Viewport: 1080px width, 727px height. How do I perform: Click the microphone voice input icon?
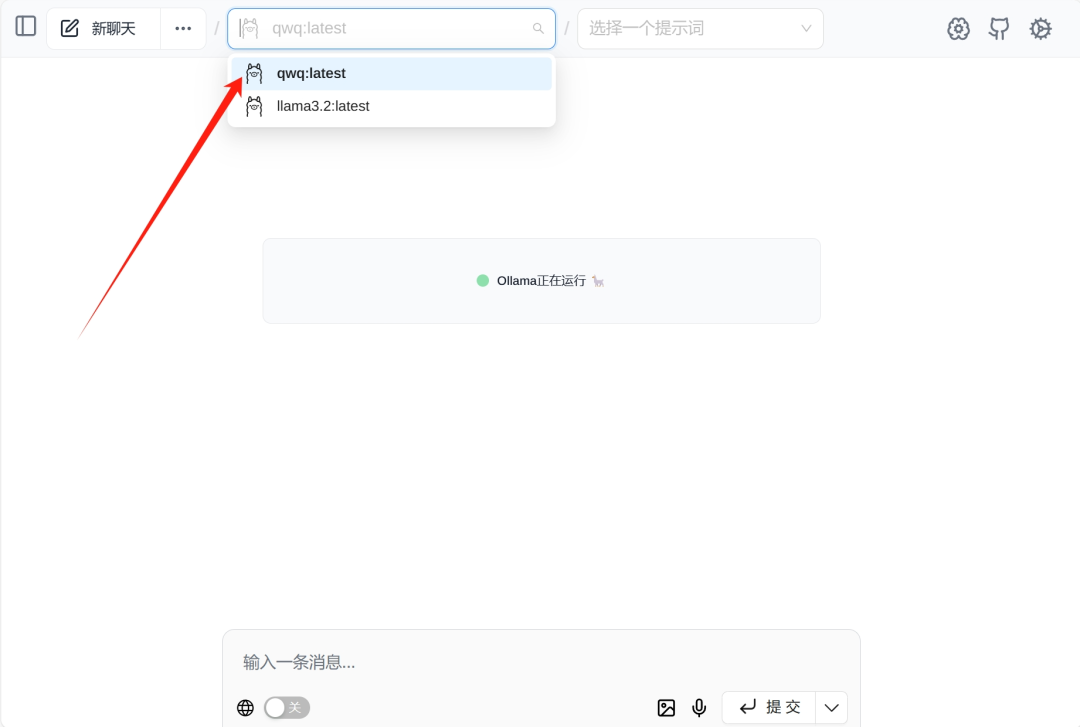pos(698,707)
